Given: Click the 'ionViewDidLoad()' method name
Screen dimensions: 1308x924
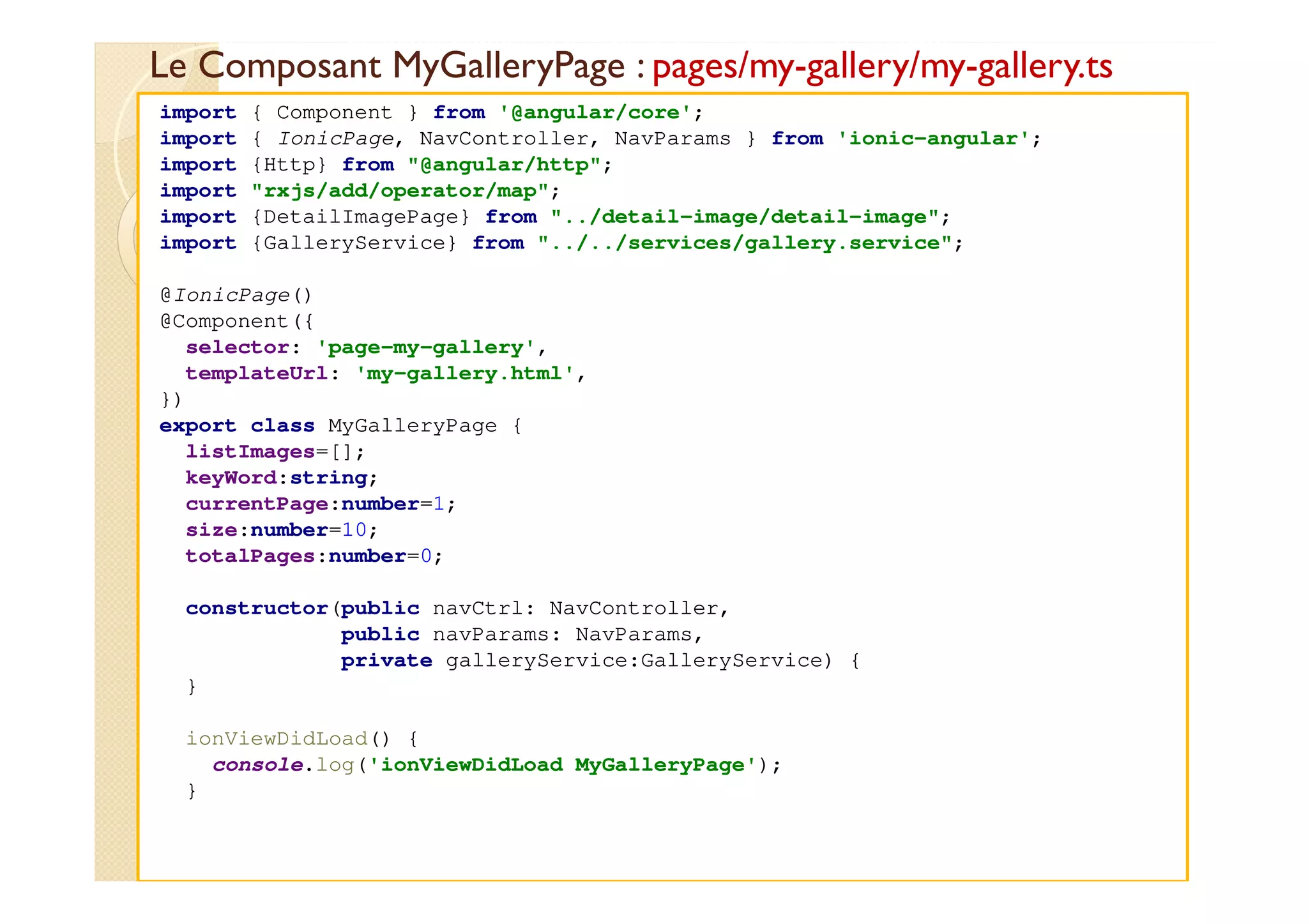Looking at the screenshot, I should tap(287, 739).
